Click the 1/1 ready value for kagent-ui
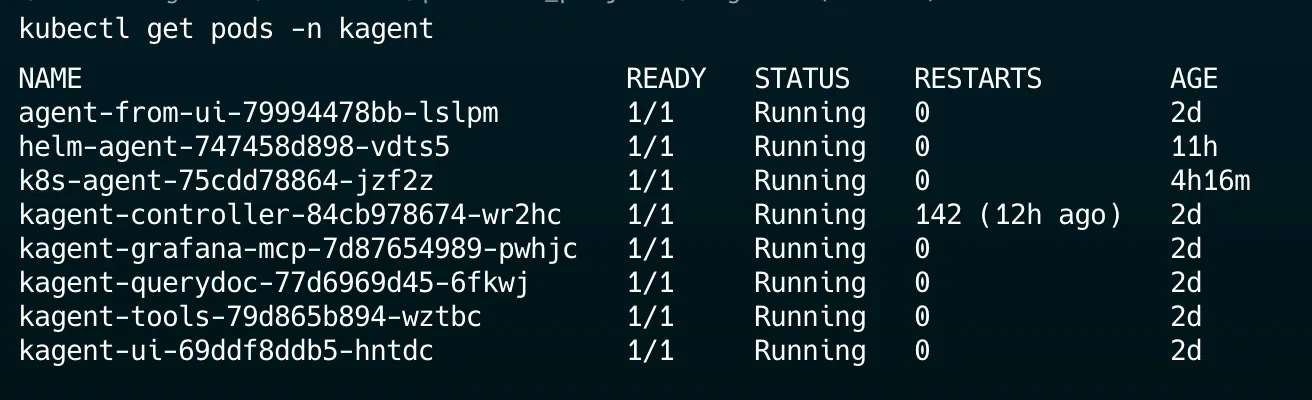 [650, 351]
